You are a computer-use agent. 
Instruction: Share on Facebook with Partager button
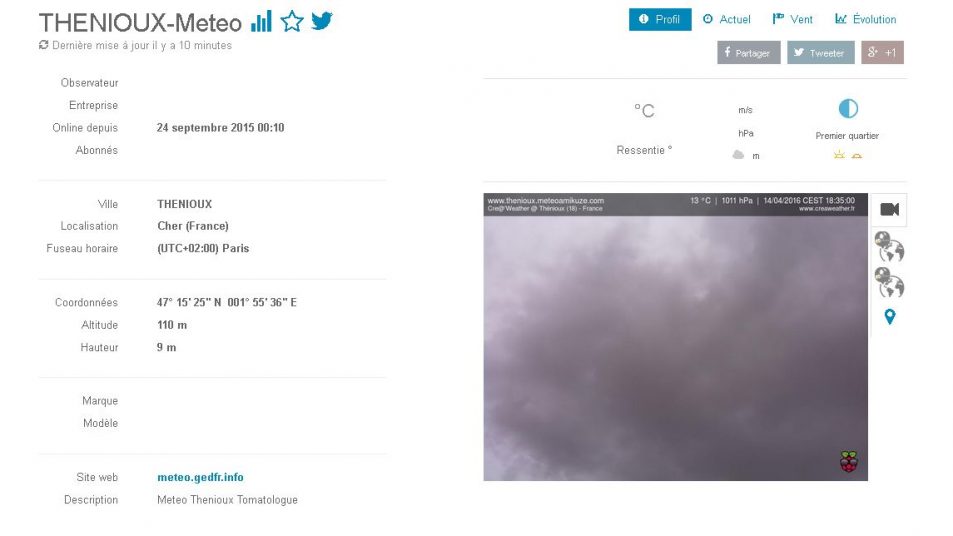(x=748, y=53)
